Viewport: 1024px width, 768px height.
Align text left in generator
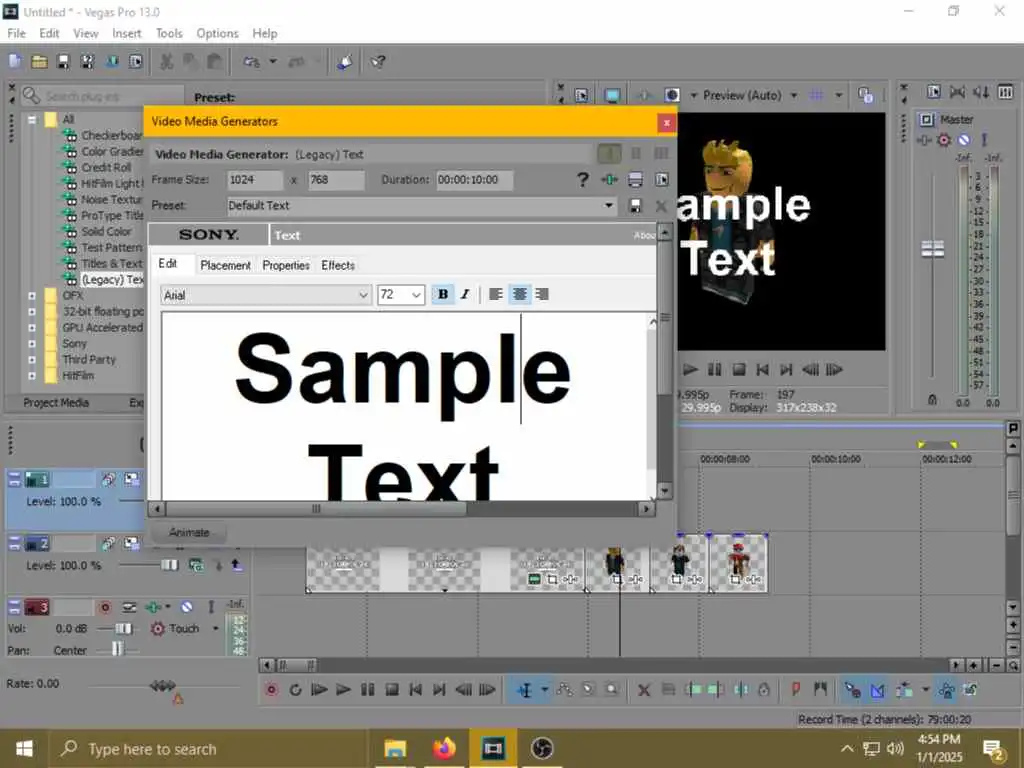coord(496,295)
